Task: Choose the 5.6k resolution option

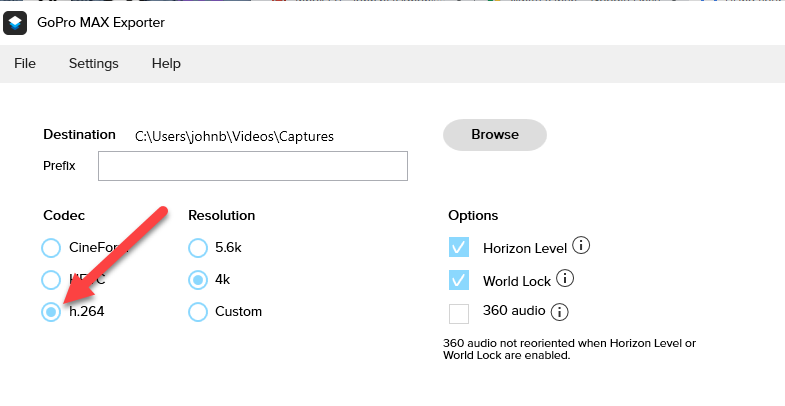Action: point(198,248)
